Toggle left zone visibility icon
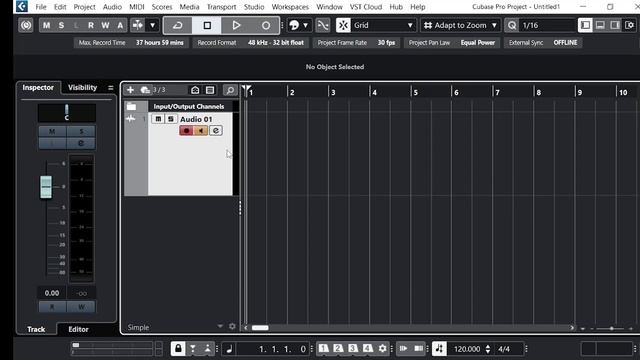640x360 pixels. [585, 25]
